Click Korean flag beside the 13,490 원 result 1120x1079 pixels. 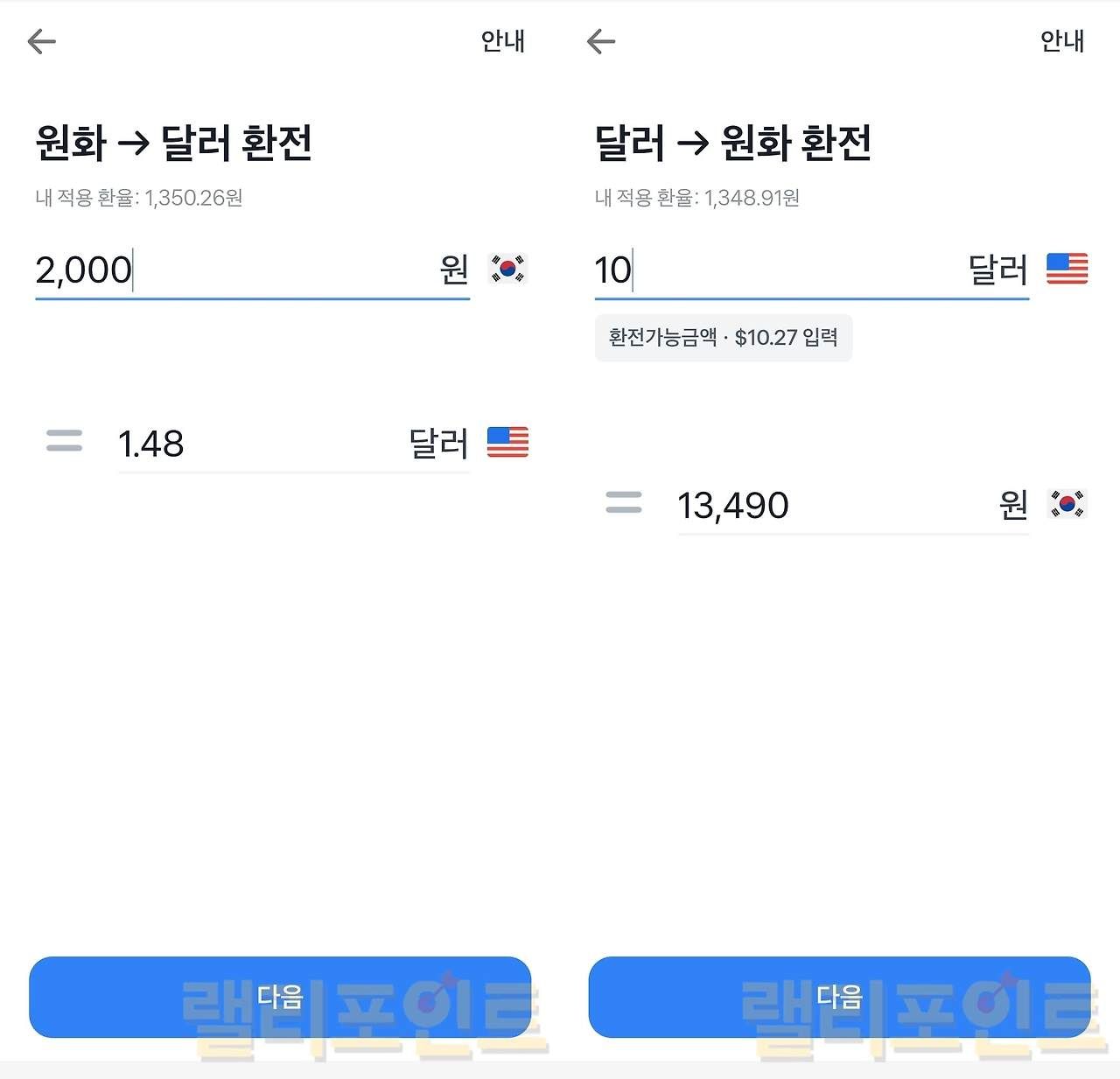1067,504
